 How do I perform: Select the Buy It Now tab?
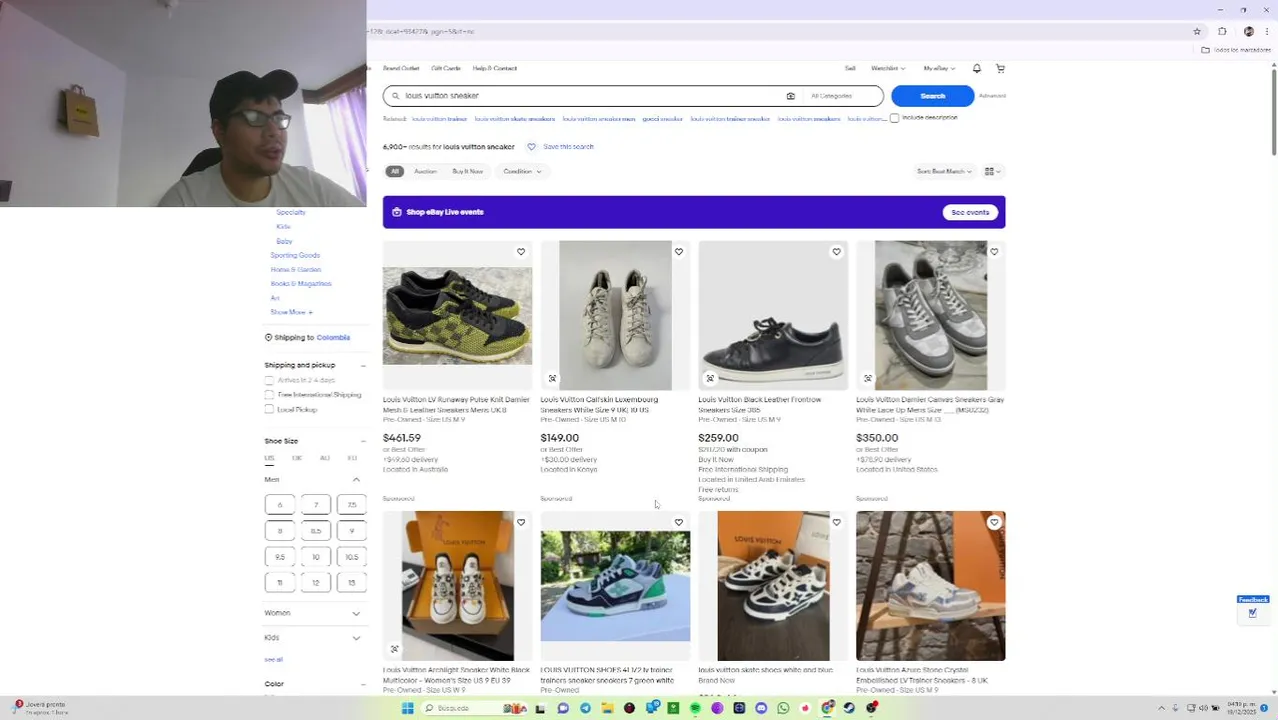pyautogui.click(x=467, y=171)
